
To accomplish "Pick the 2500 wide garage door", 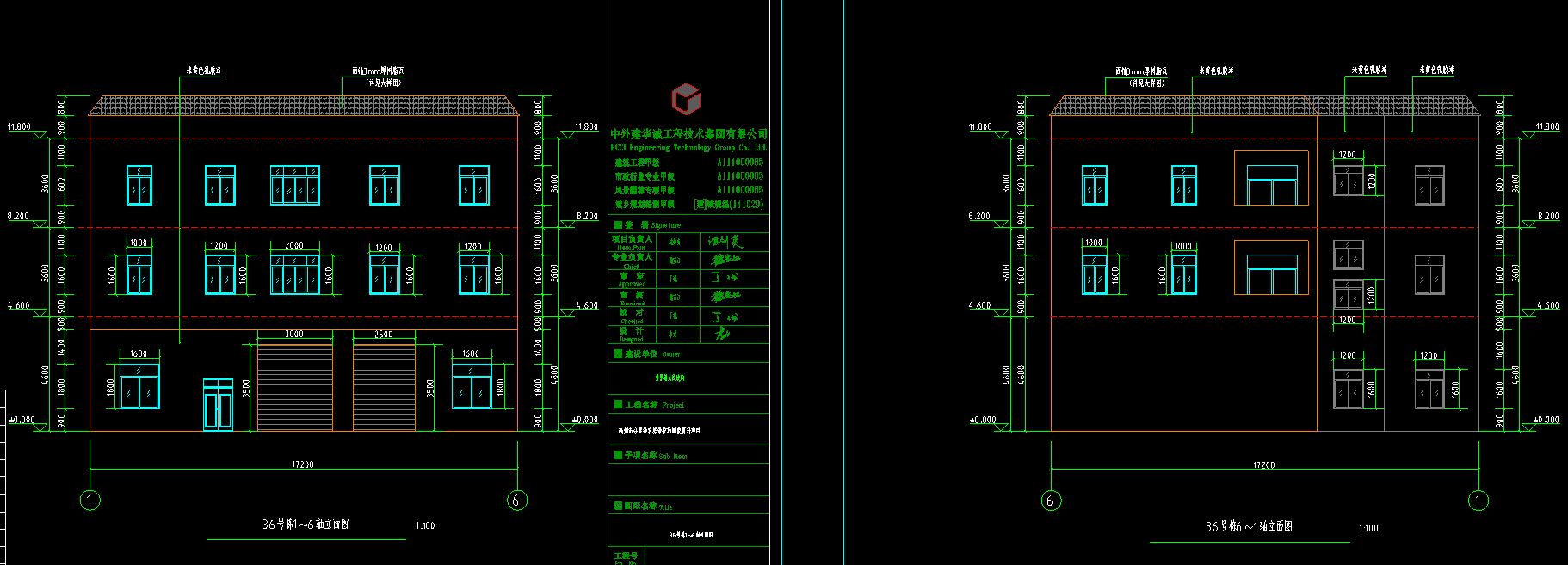I will pyautogui.click(x=384, y=387).
